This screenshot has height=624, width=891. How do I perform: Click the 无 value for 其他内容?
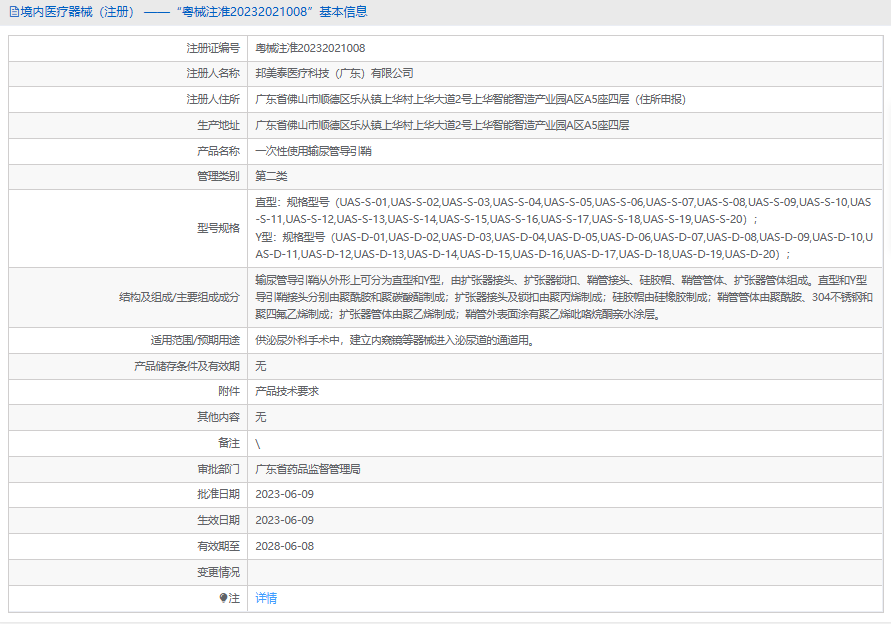[x=261, y=417]
